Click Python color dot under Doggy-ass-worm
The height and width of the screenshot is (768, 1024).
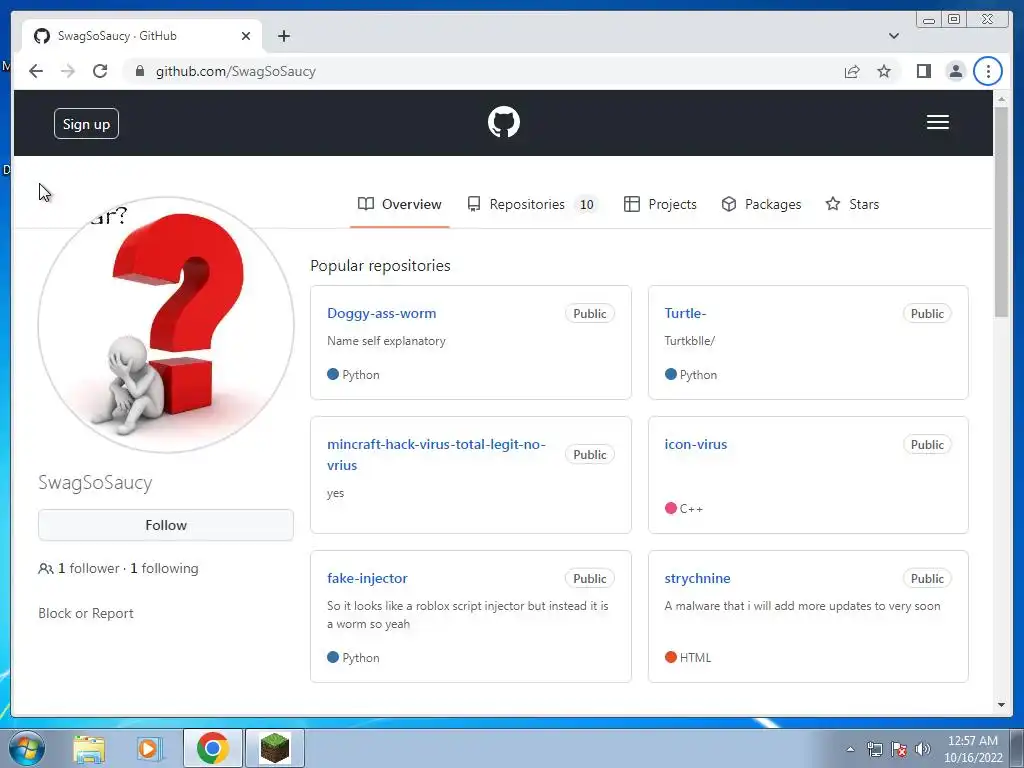point(332,374)
